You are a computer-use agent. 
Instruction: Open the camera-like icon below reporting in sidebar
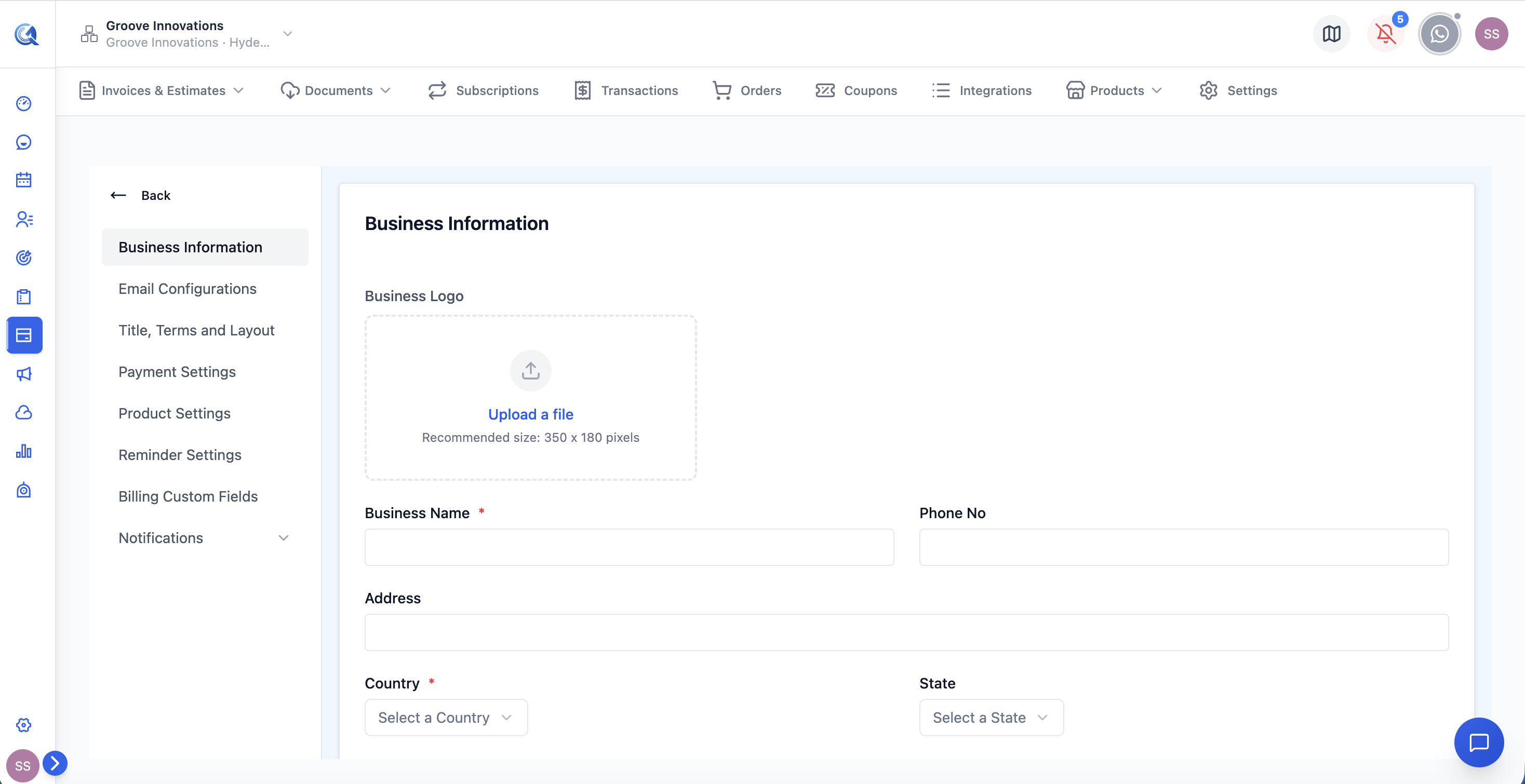(x=24, y=490)
